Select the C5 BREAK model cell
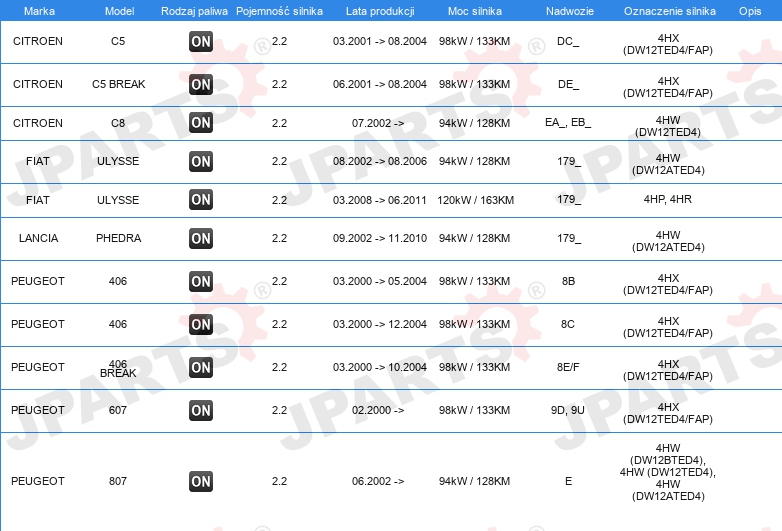 [x=118, y=84]
